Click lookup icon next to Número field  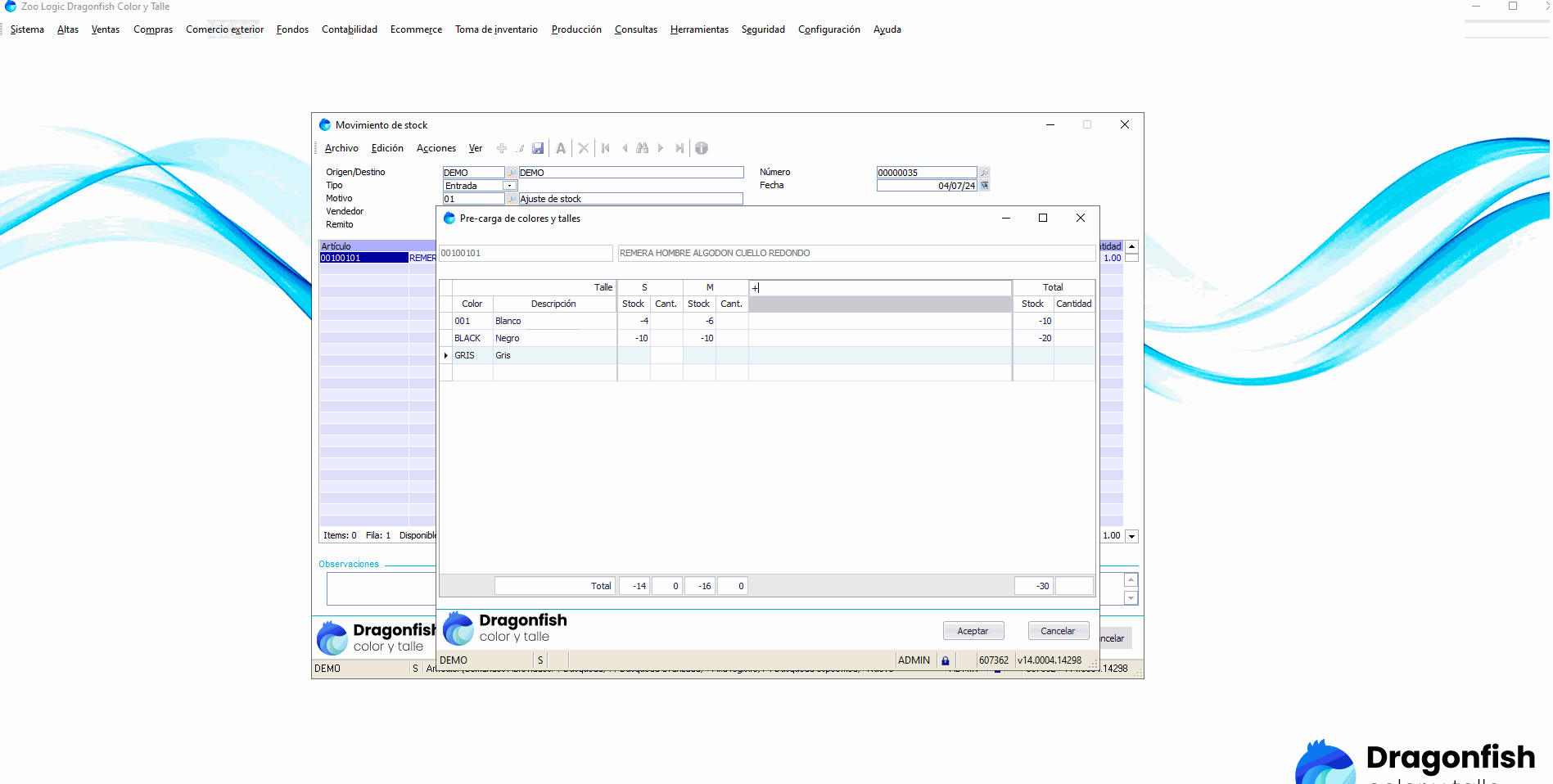pyautogui.click(x=984, y=173)
